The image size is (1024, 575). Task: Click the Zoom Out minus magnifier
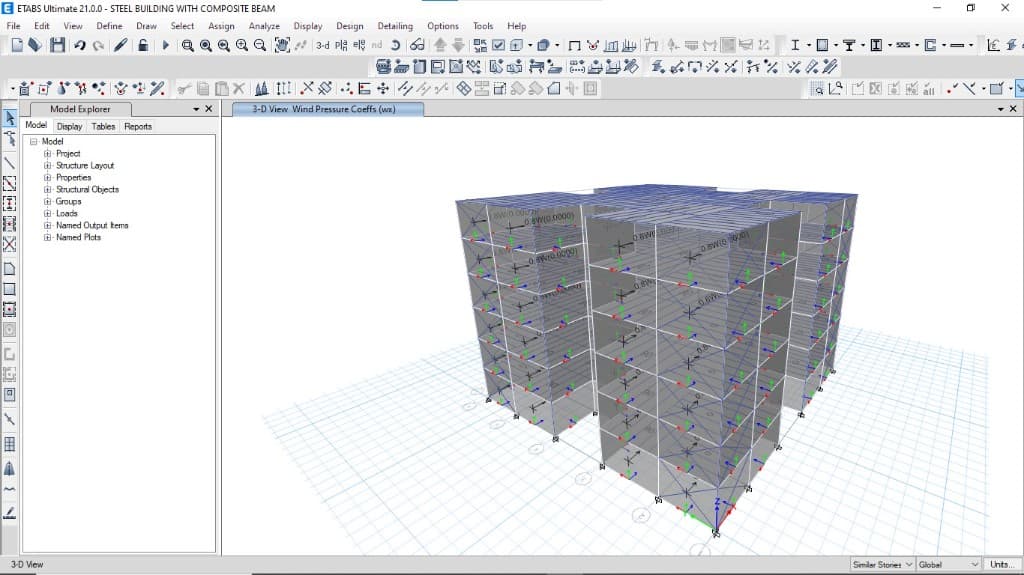(x=260, y=45)
